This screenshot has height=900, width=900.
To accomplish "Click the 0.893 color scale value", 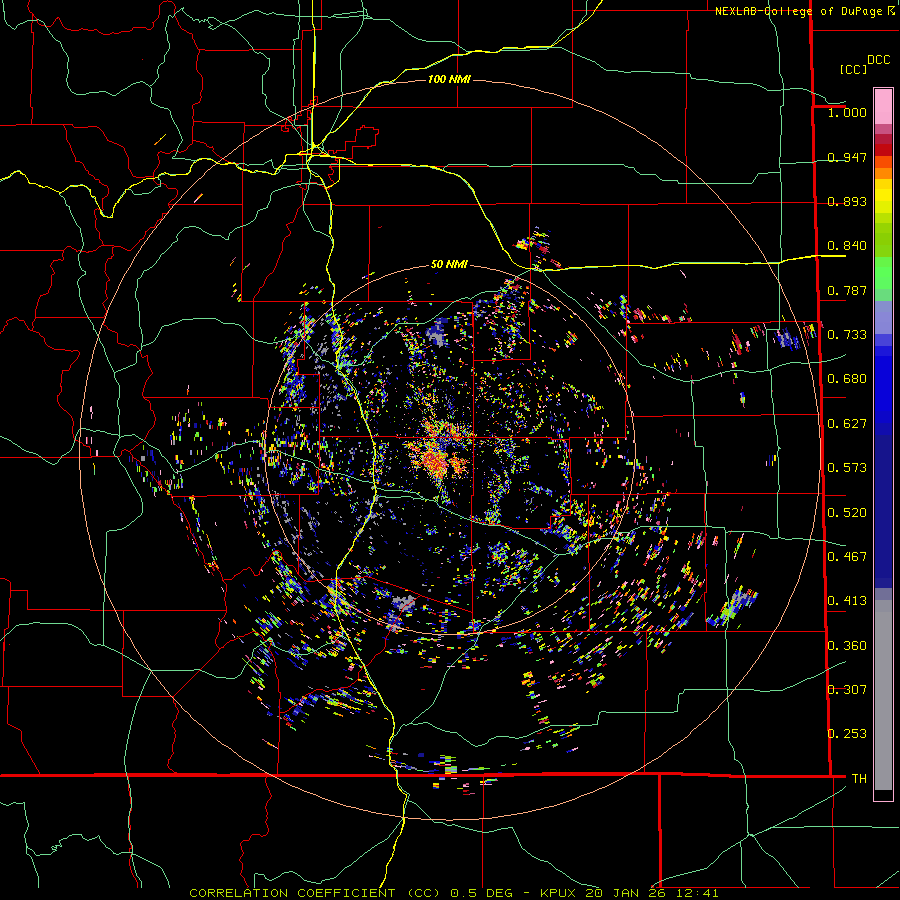I will point(847,201).
